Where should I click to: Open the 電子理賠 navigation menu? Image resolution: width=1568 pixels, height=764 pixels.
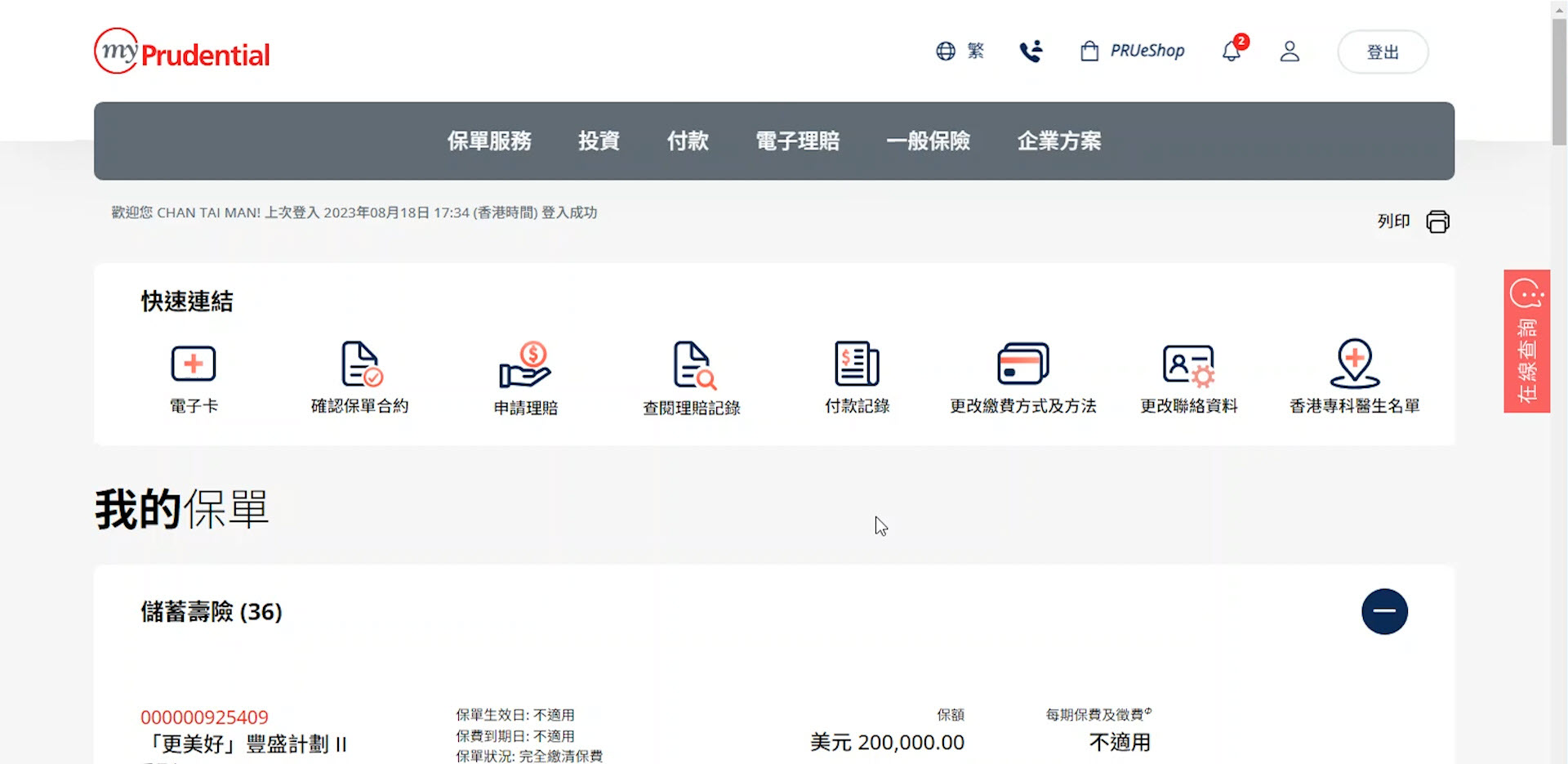pos(797,141)
